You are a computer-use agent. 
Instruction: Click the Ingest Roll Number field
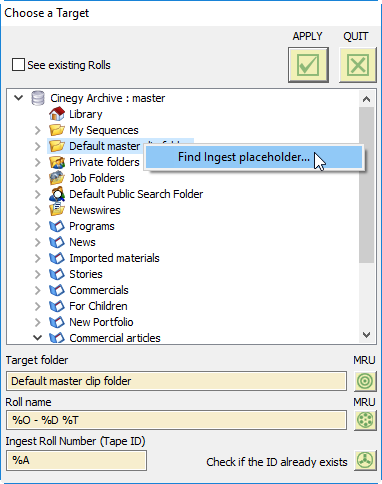point(76,460)
